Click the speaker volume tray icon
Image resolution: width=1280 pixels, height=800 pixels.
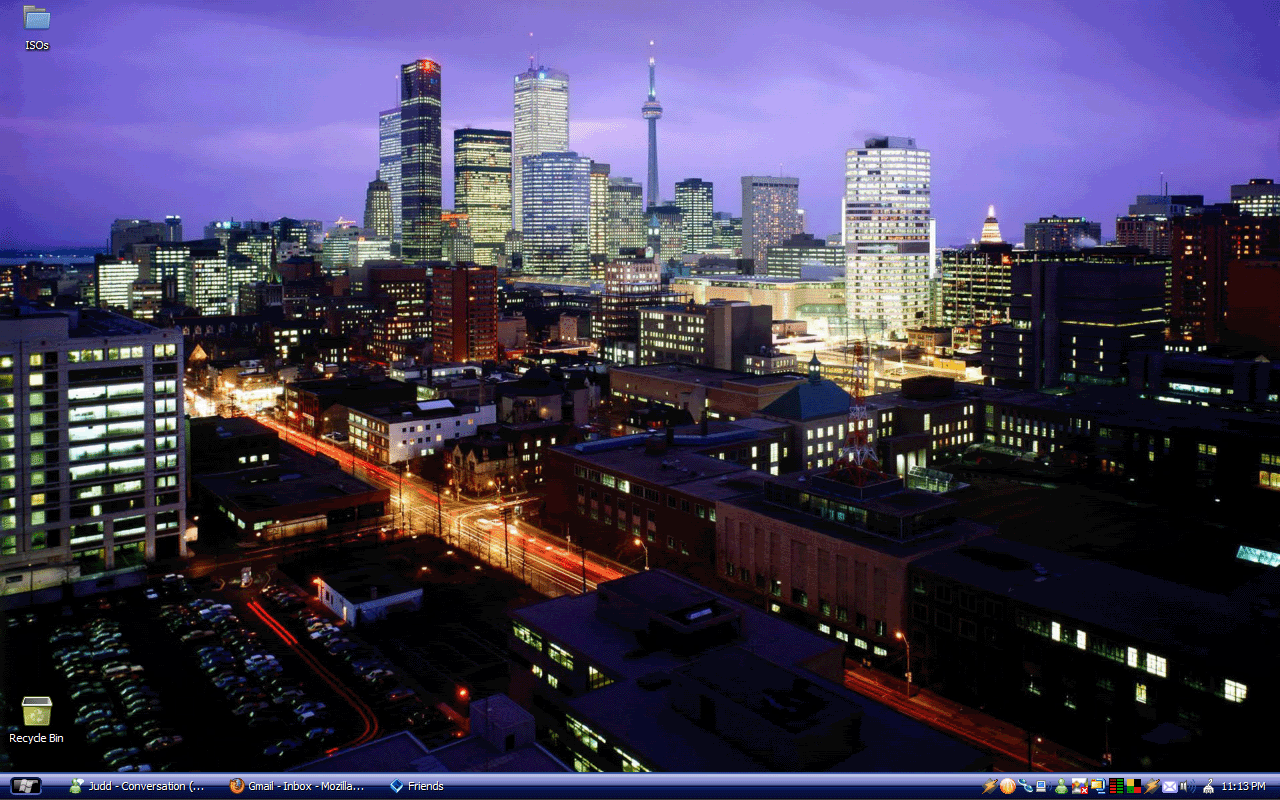(x=1187, y=786)
